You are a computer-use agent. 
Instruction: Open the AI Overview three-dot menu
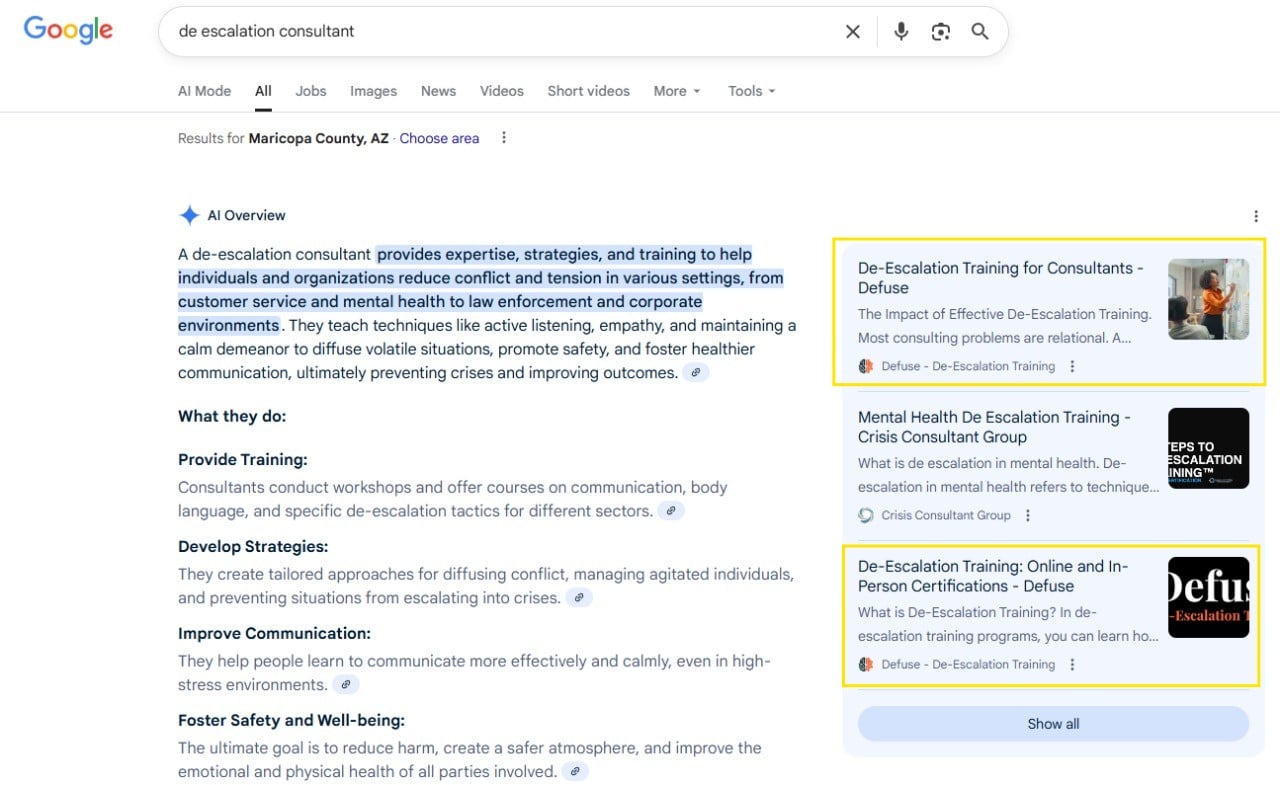pyautogui.click(x=1256, y=216)
